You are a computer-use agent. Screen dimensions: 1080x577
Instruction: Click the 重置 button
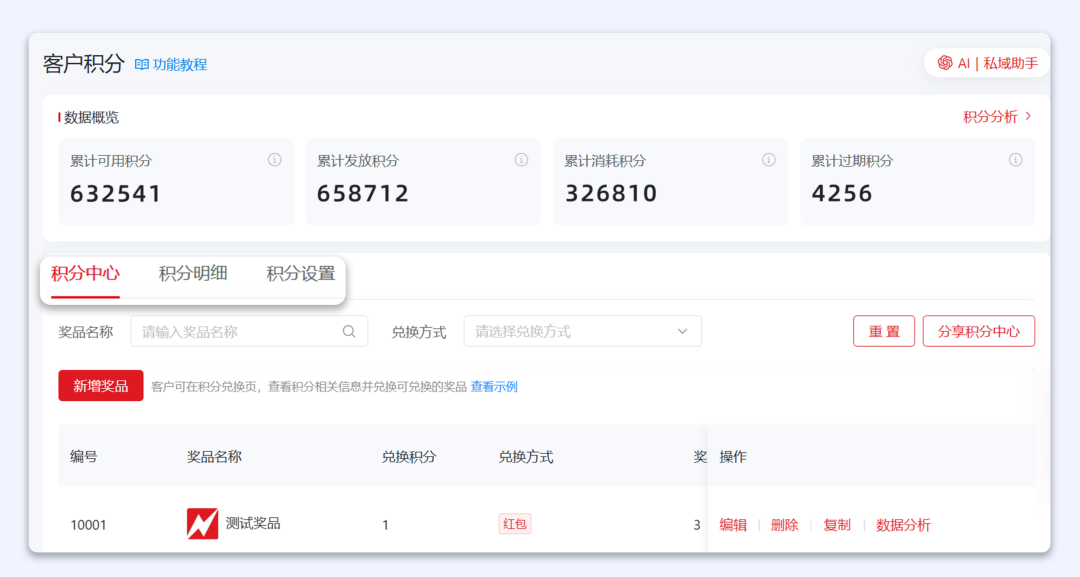tap(883, 331)
